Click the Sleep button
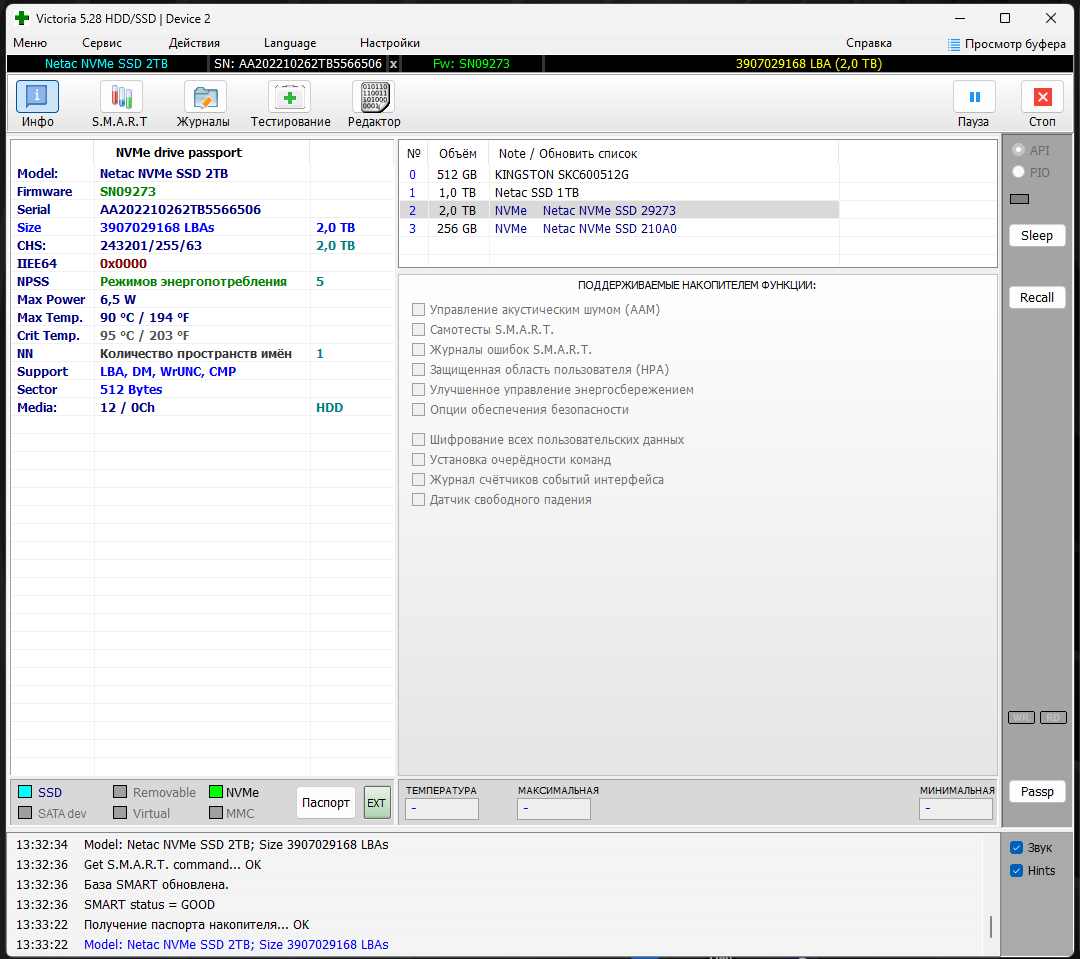The height and width of the screenshot is (959, 1080). (1037, 236)
